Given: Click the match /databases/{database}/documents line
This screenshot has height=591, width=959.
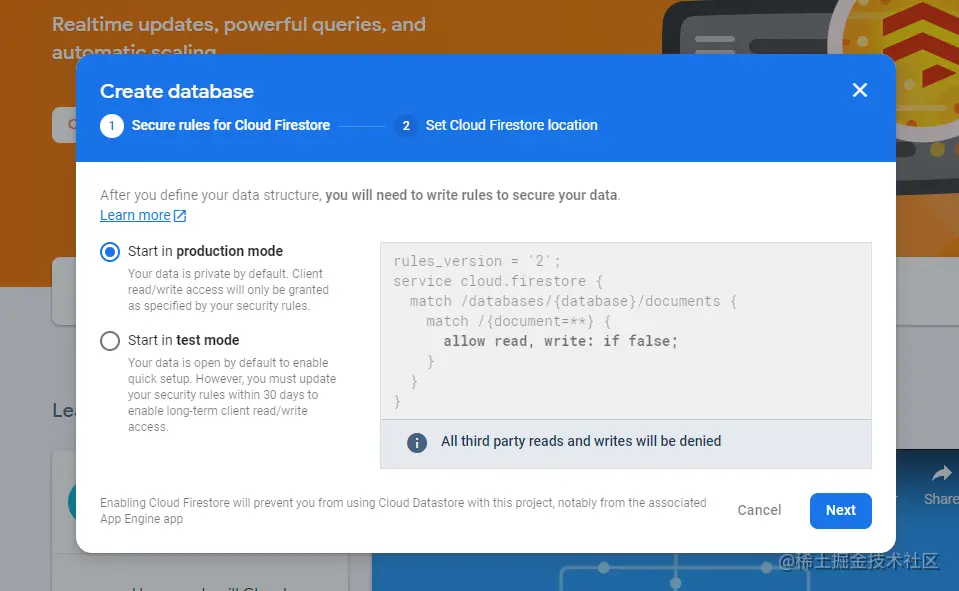Looking at the screenshot, I should point(573,302).
